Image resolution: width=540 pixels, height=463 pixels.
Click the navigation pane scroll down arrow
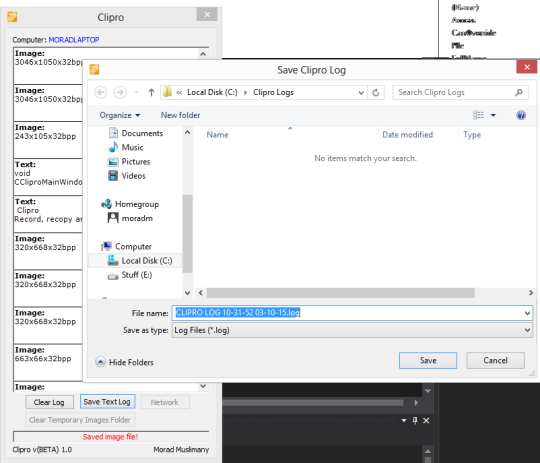tap(187, 293)
